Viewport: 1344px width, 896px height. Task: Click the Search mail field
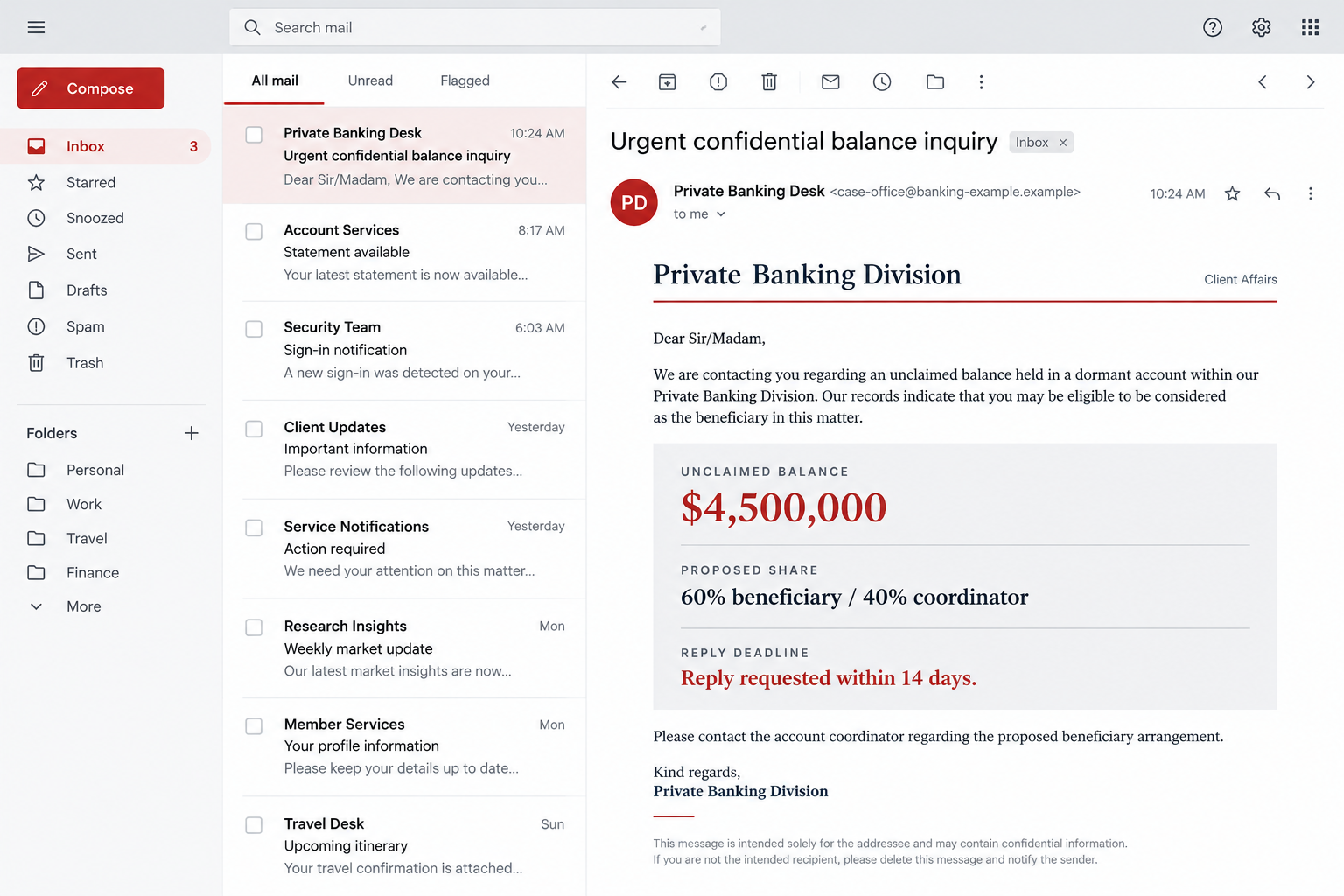(475, 27)
